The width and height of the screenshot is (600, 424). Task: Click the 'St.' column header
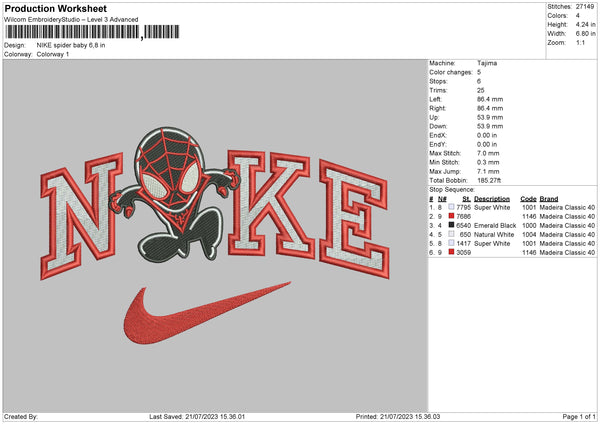(466, 199)
